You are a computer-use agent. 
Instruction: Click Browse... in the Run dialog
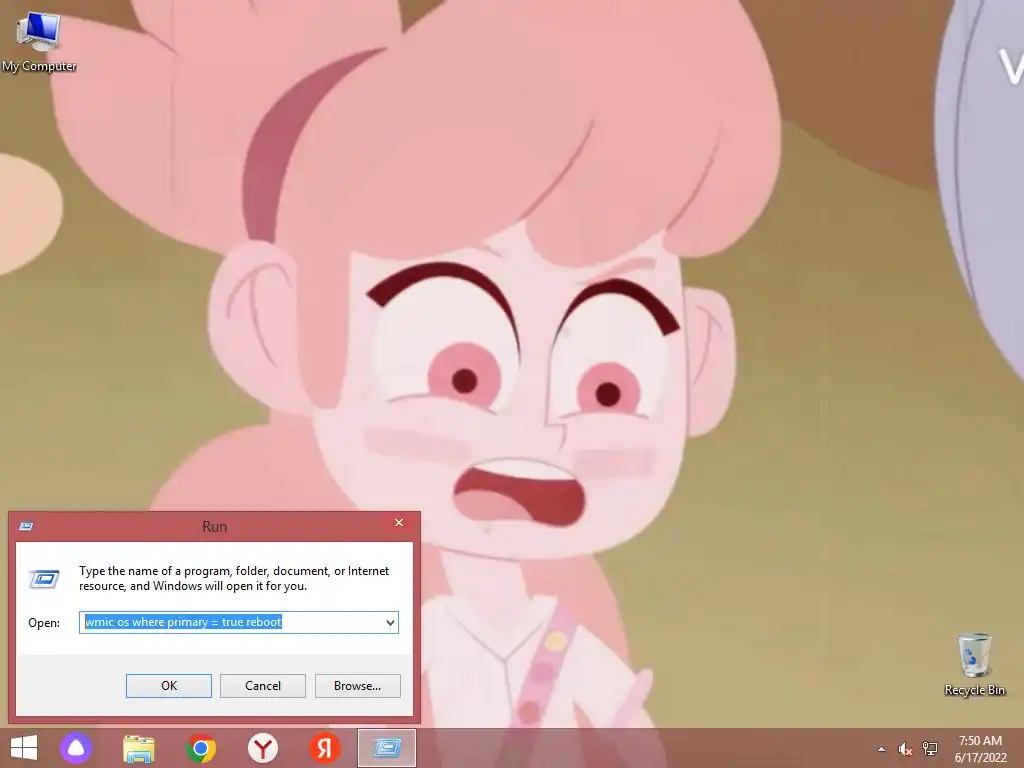pos(357,686)
